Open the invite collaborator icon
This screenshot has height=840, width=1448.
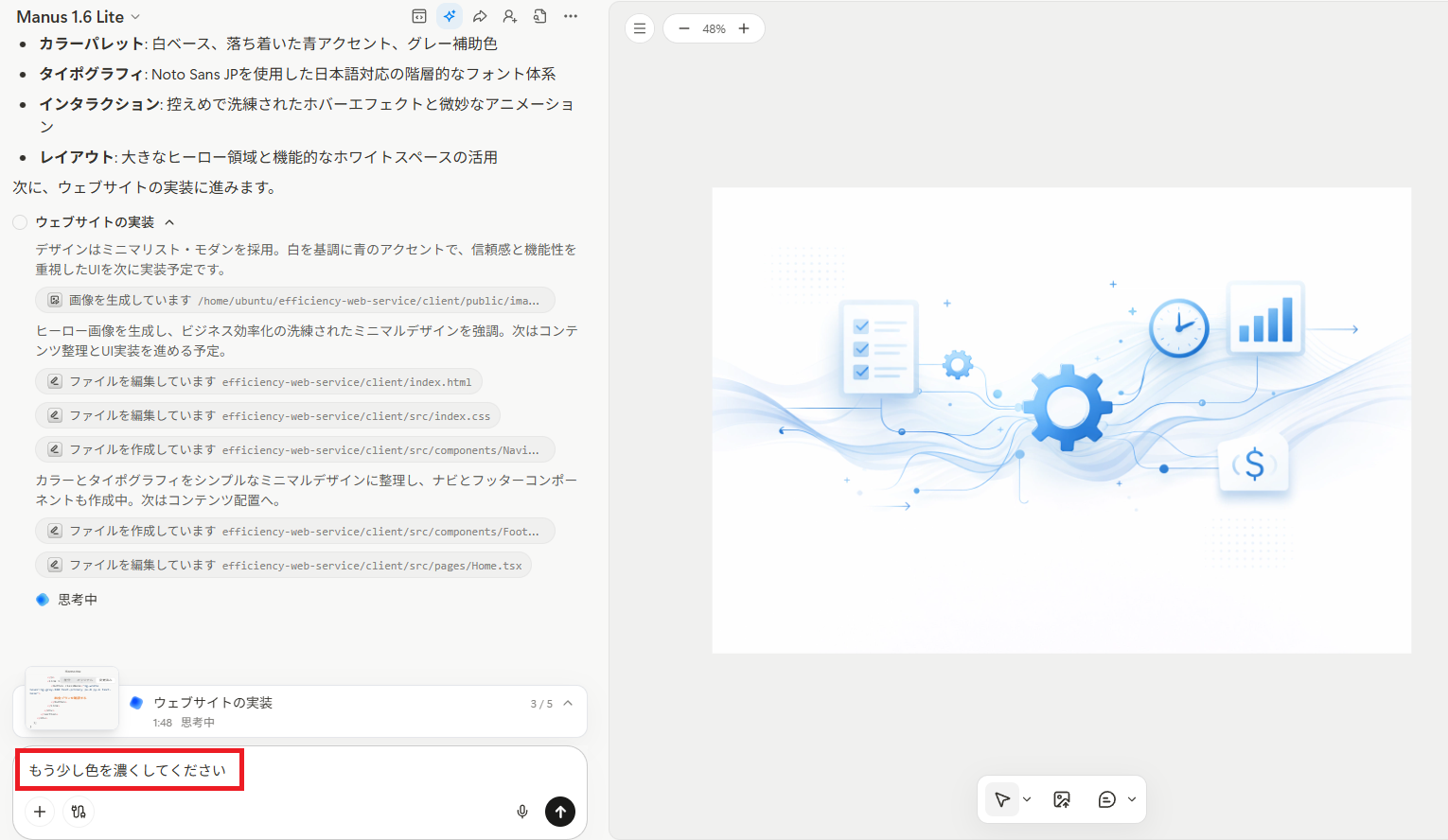(510, 16)
